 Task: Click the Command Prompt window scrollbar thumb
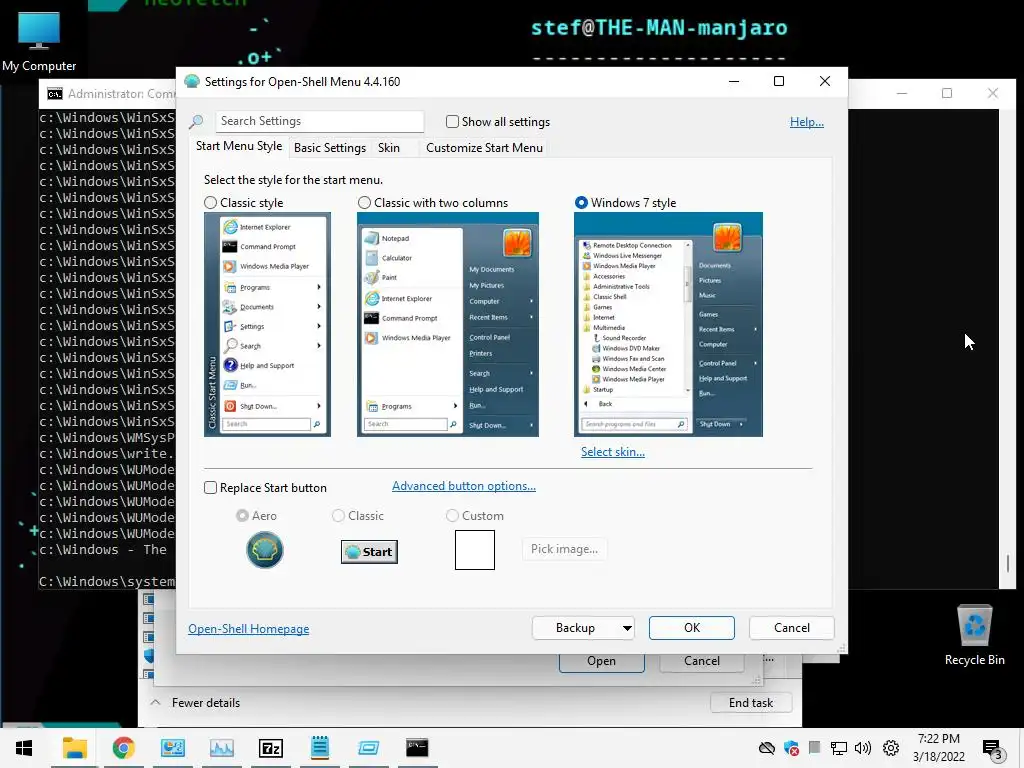point(1008,564)
